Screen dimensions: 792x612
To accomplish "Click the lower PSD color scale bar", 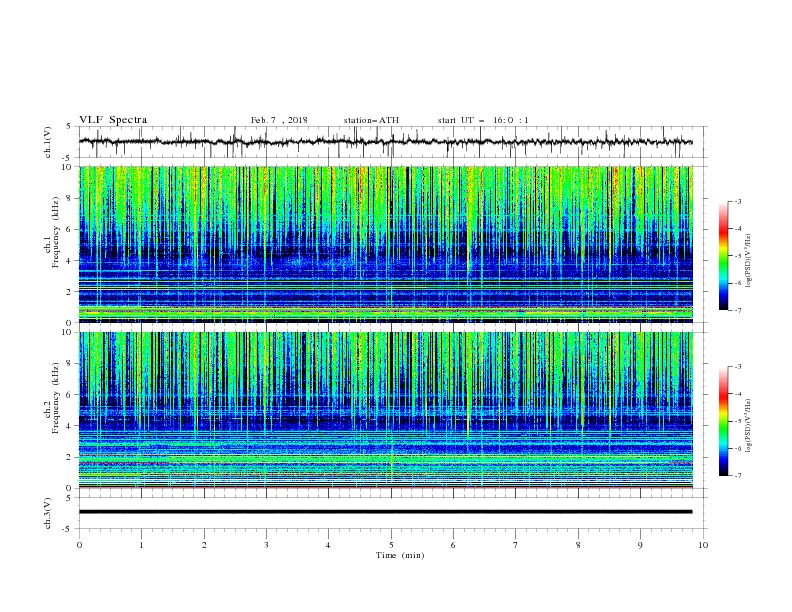I will click(x=723, y=421).
